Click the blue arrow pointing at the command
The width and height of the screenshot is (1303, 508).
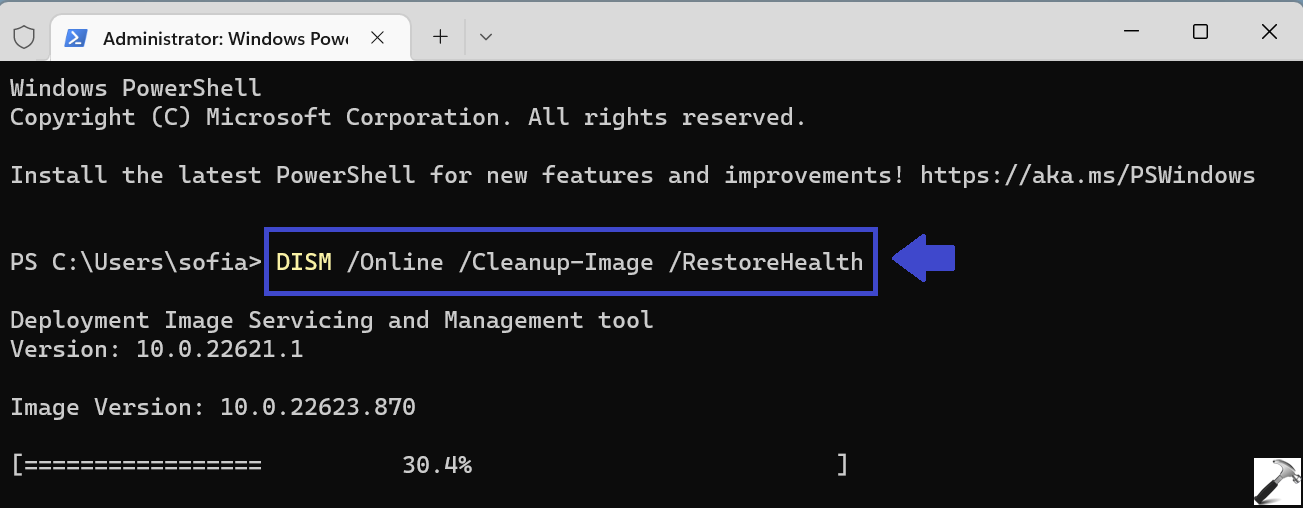(x=924, y=260)
